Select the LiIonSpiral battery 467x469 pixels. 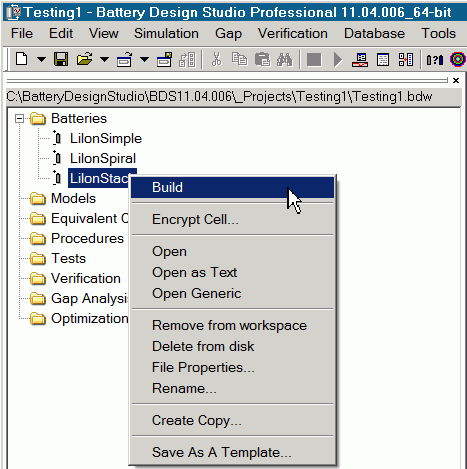click(103, 158)
